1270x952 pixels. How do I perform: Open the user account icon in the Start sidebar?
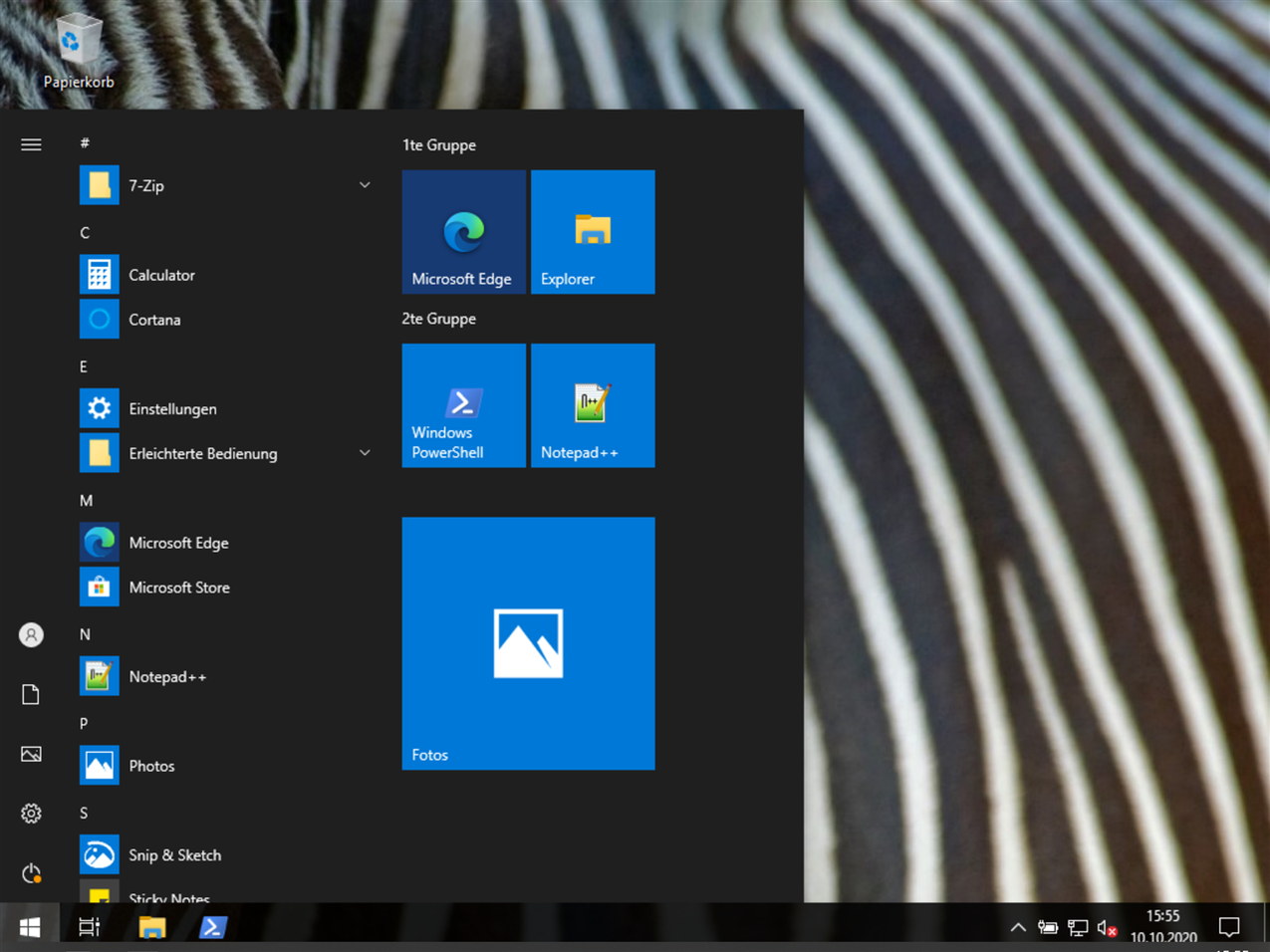[31, 634]
